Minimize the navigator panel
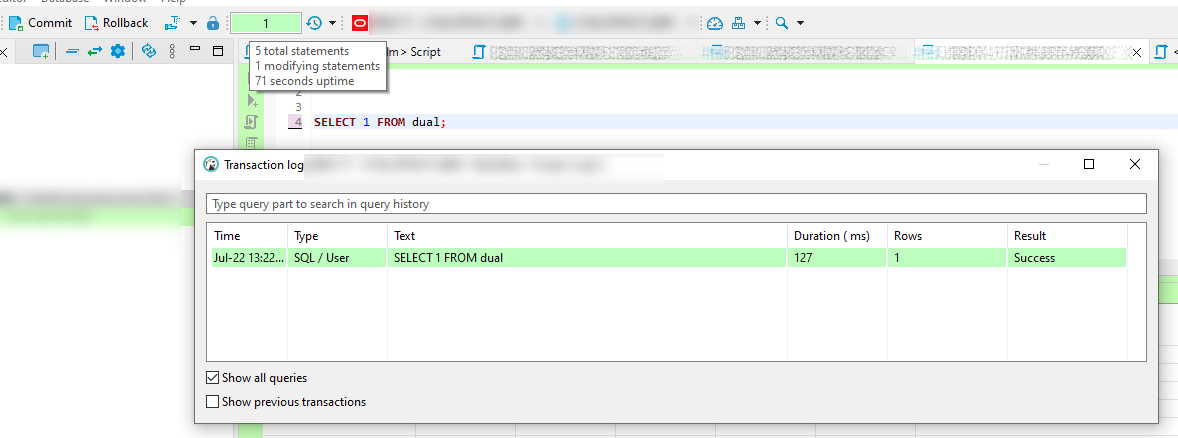This screenshot has height=438, width=1178. click(195, 50)
